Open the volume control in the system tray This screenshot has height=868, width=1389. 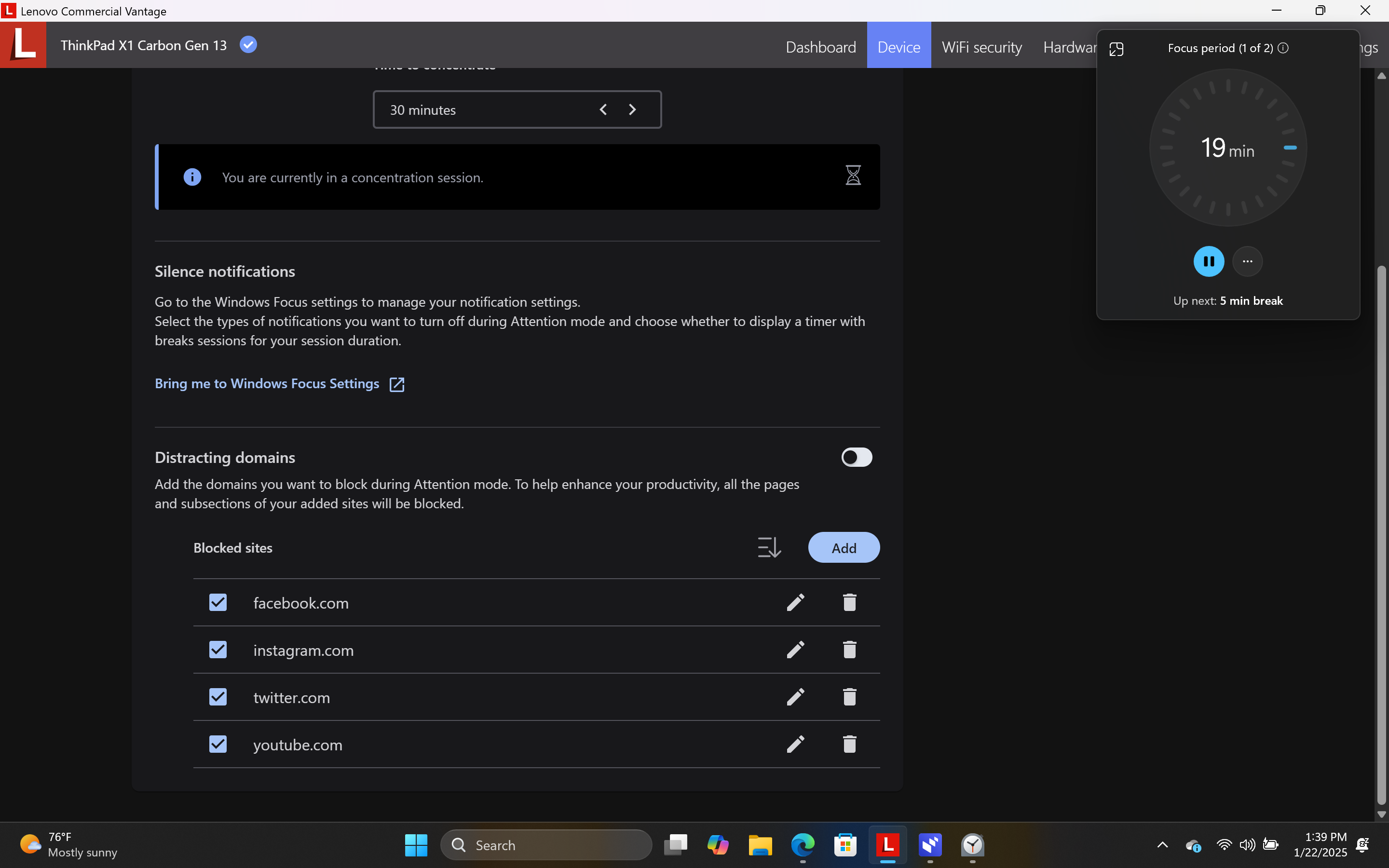point(1247,845)
